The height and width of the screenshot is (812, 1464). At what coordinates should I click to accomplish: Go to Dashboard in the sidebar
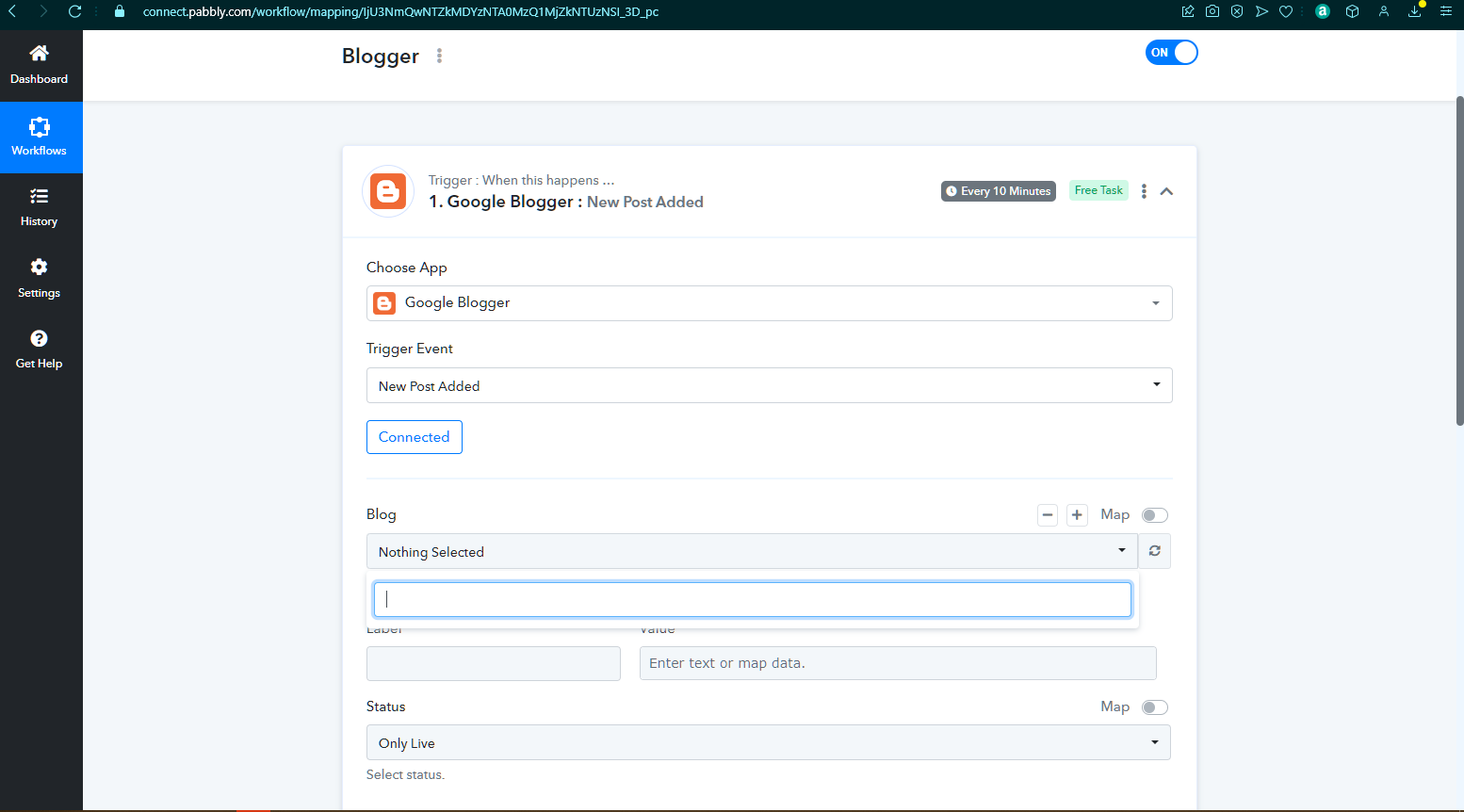pyautogui.click(x=40, y=65)
